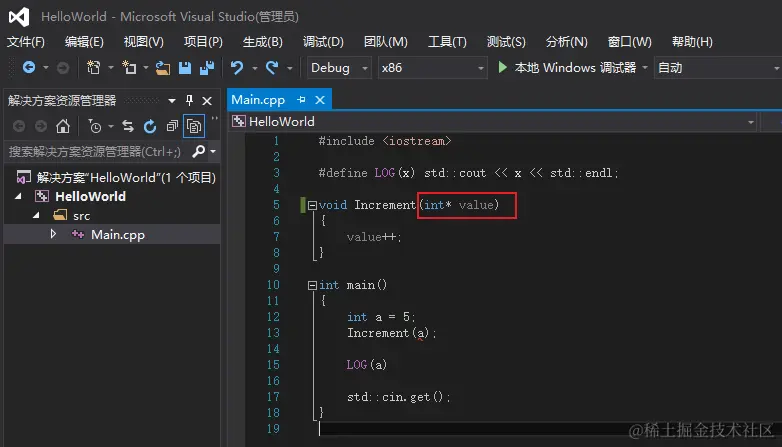The image size is (782, 447).
Task: Click Sync with Active Document icon
Action: click(x=128, y=126)
